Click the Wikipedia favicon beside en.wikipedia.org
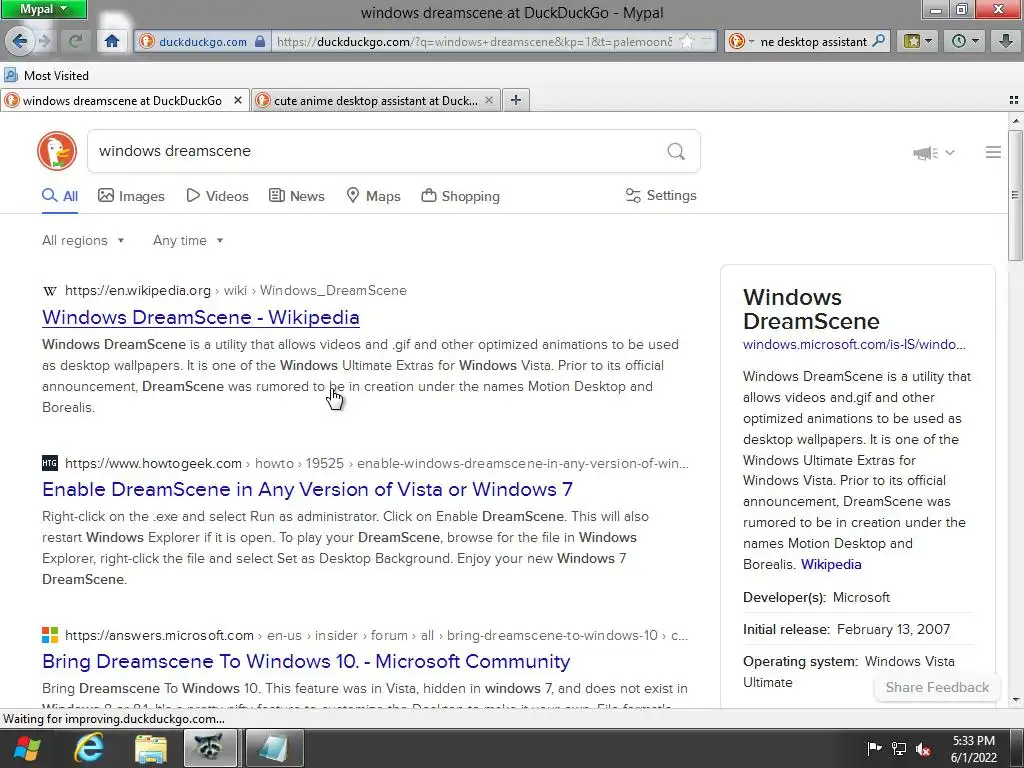This screenshot has height=768, width=1024. (50, 291)
